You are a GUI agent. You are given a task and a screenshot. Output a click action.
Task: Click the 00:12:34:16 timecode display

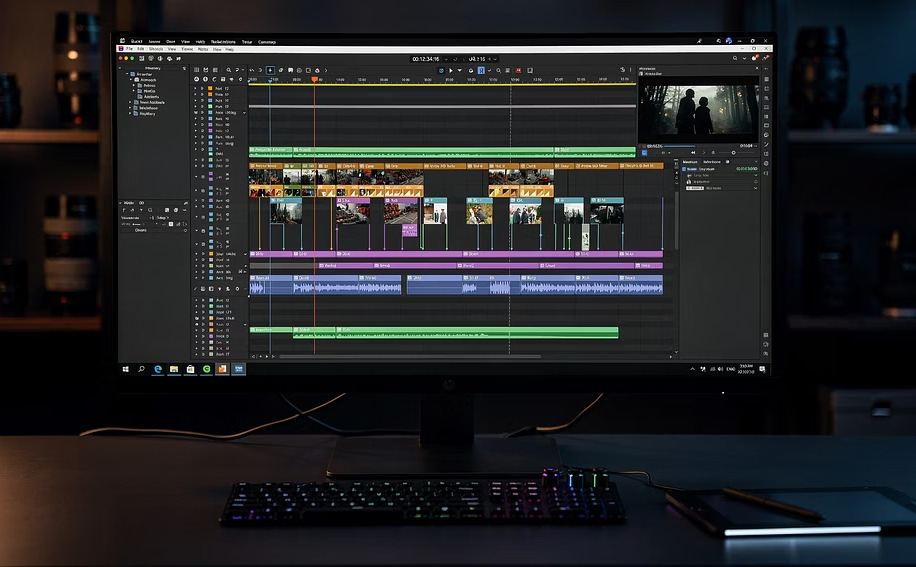point(425,59)
